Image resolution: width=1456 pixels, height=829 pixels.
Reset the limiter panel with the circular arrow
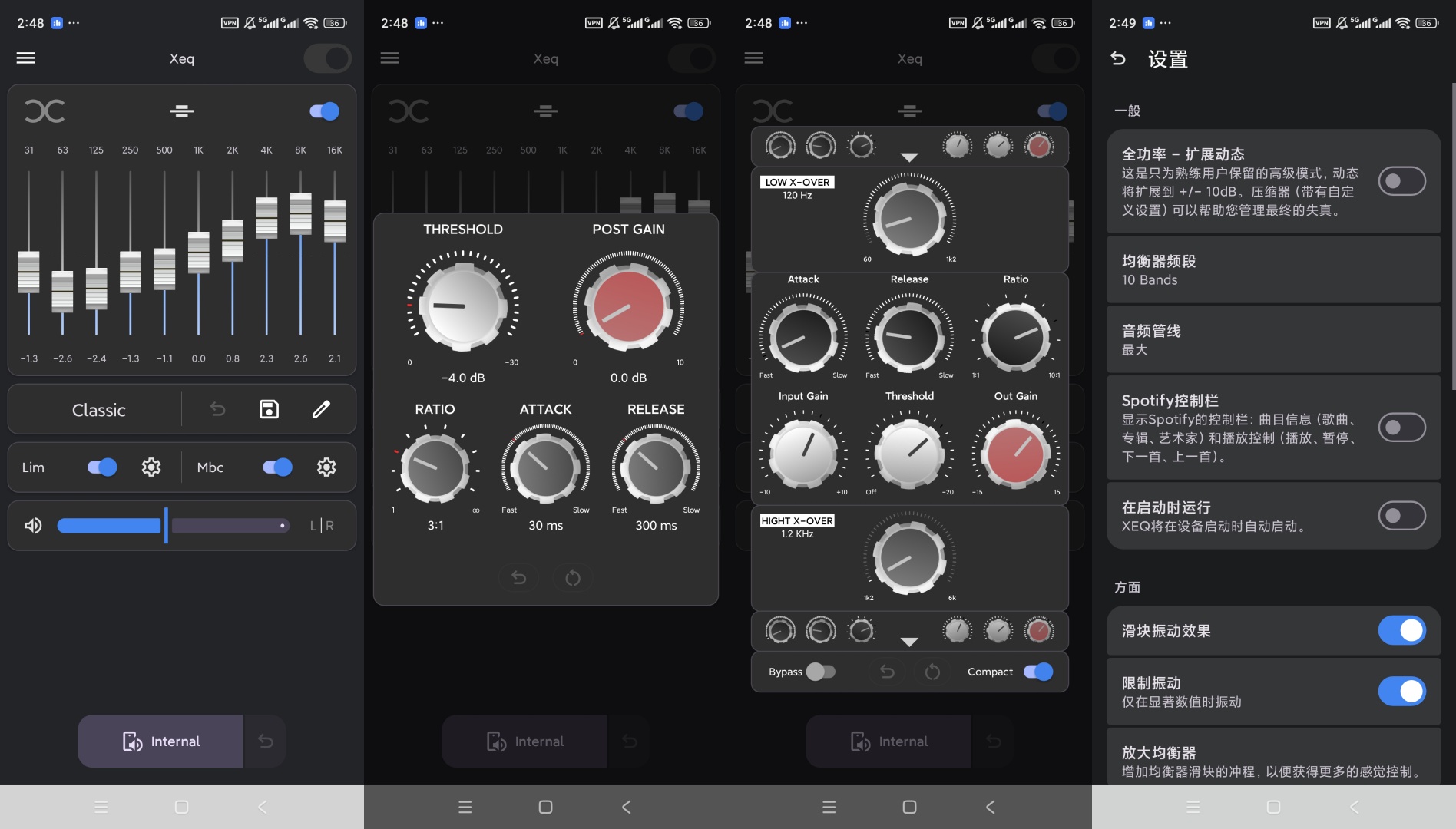pos(573,578)
